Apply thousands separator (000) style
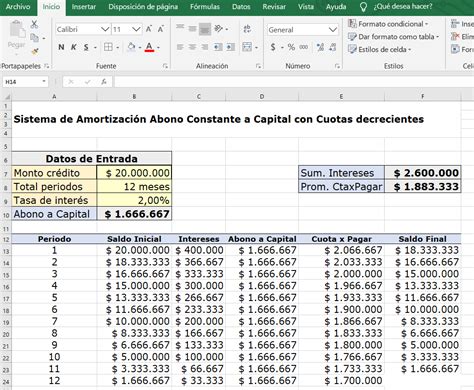Screen dimensions: 474x390 point(304,47)
